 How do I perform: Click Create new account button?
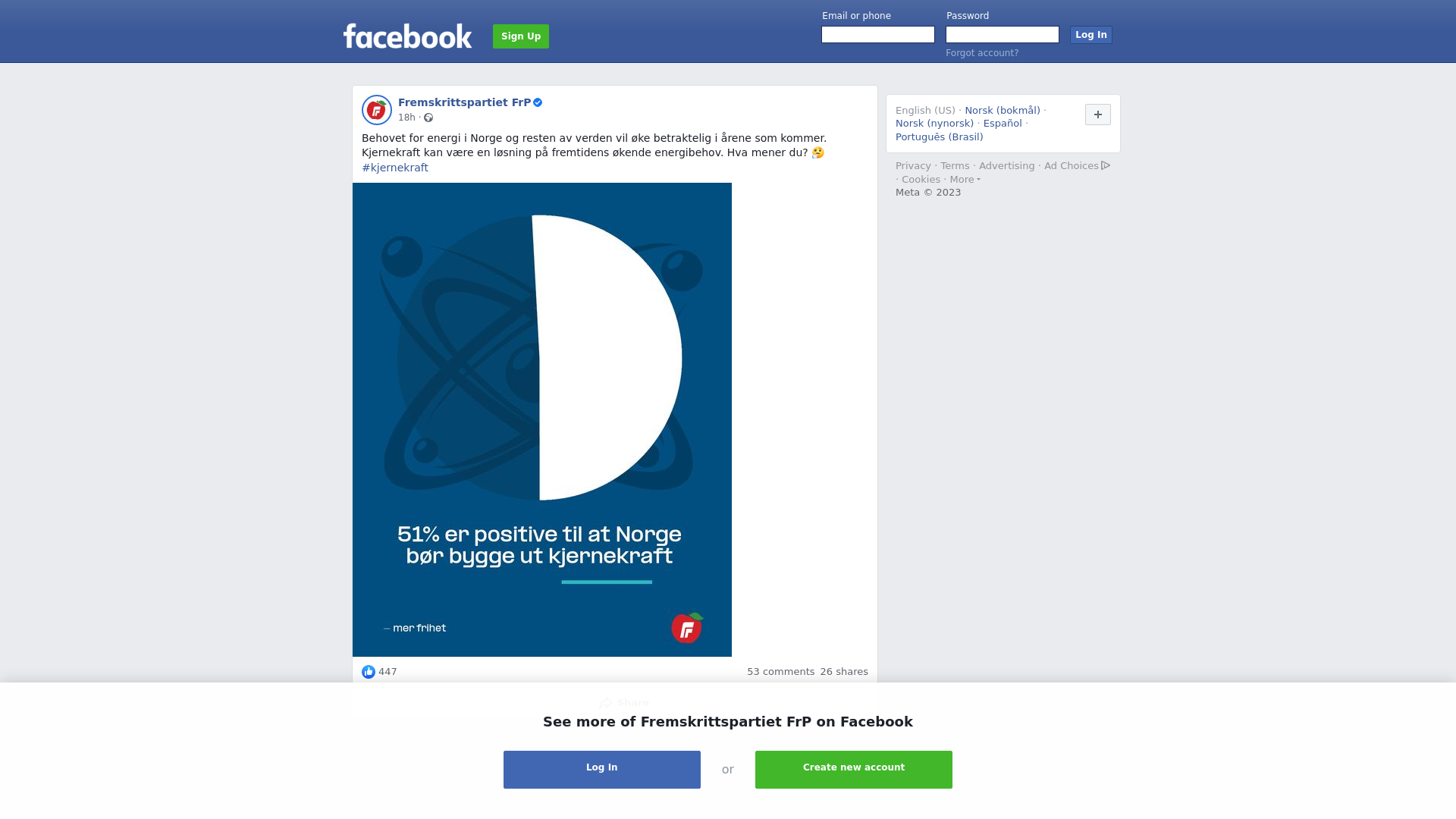click(x=854, y=770)
